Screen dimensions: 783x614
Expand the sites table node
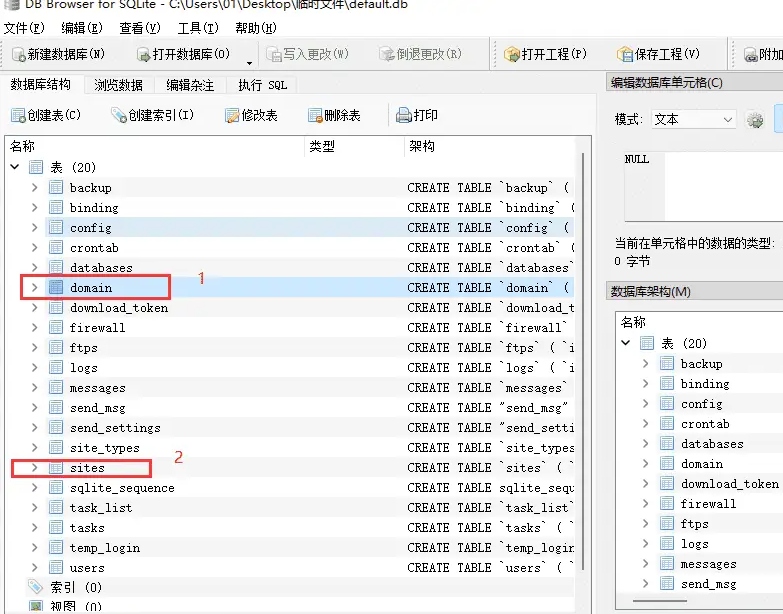[x=35, y=468]
